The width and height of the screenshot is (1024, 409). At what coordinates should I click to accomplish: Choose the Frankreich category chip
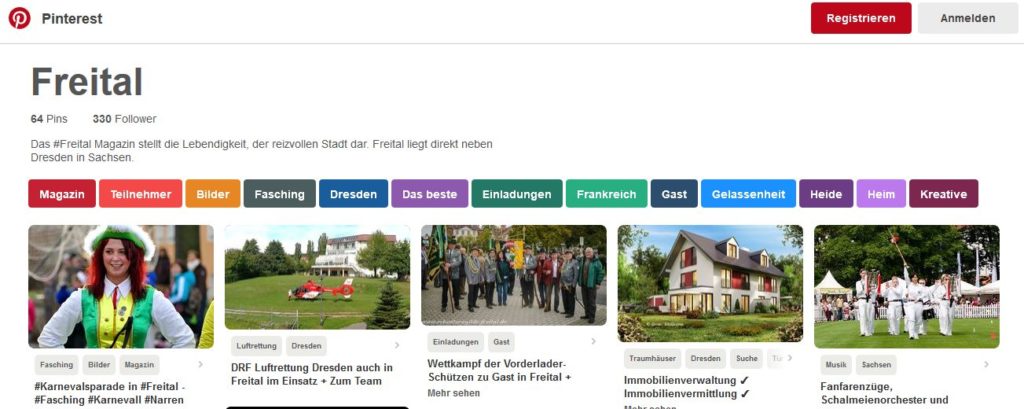click(x=606, y=194)
